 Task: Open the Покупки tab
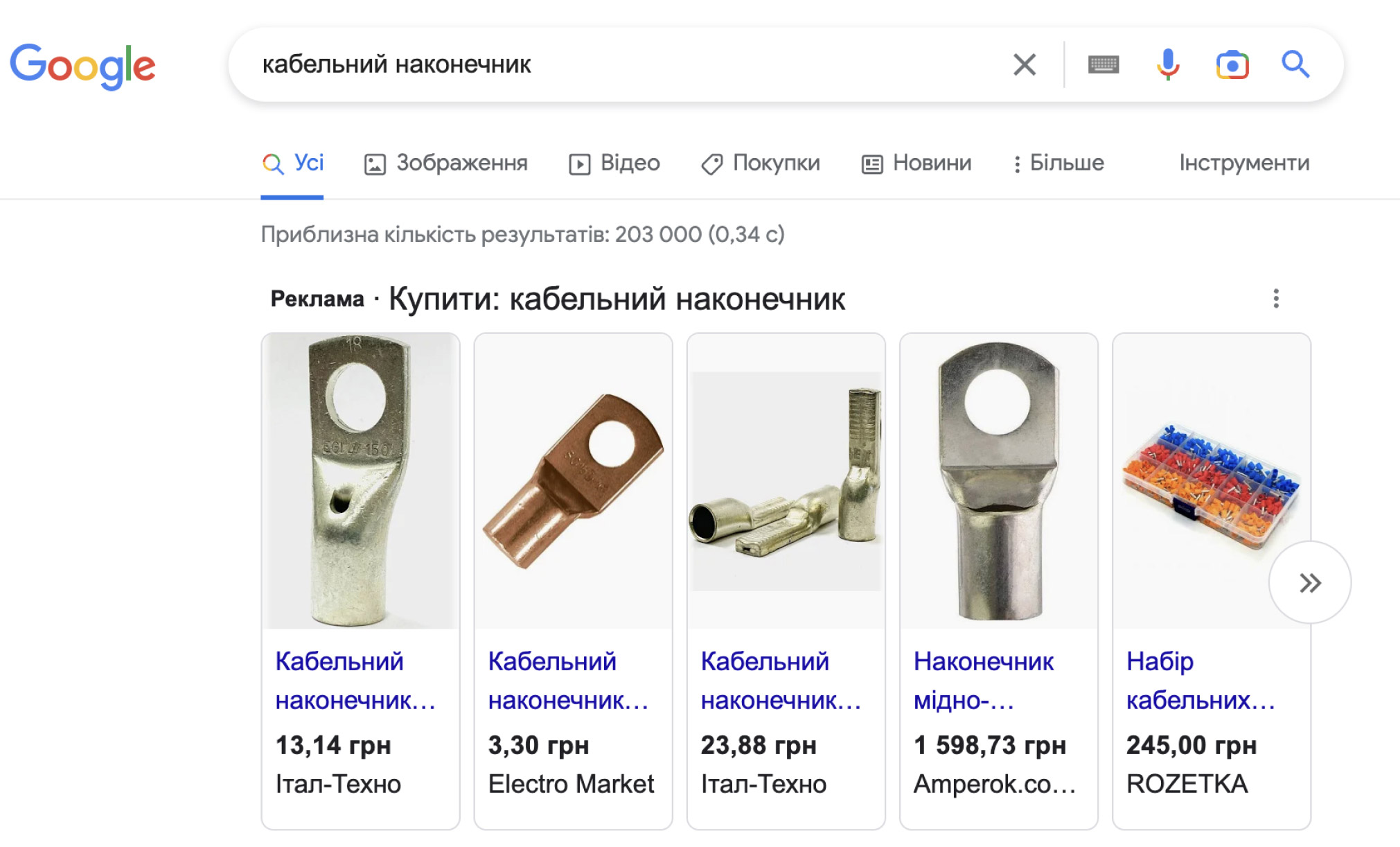pyautogui.click(x=761, y=163)
